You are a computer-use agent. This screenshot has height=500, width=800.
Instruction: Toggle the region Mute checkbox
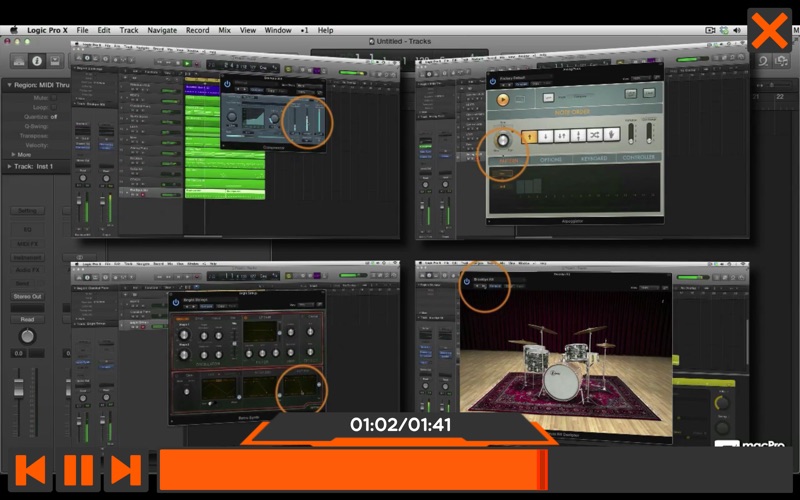click(54, 97)
